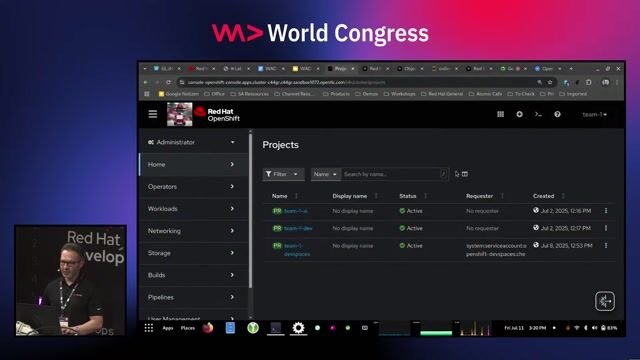The width and height of the screenshot is (640, 360).
Task: Open the Atomic Cafe bookmarks folder
Action: (x=485, y=94)
